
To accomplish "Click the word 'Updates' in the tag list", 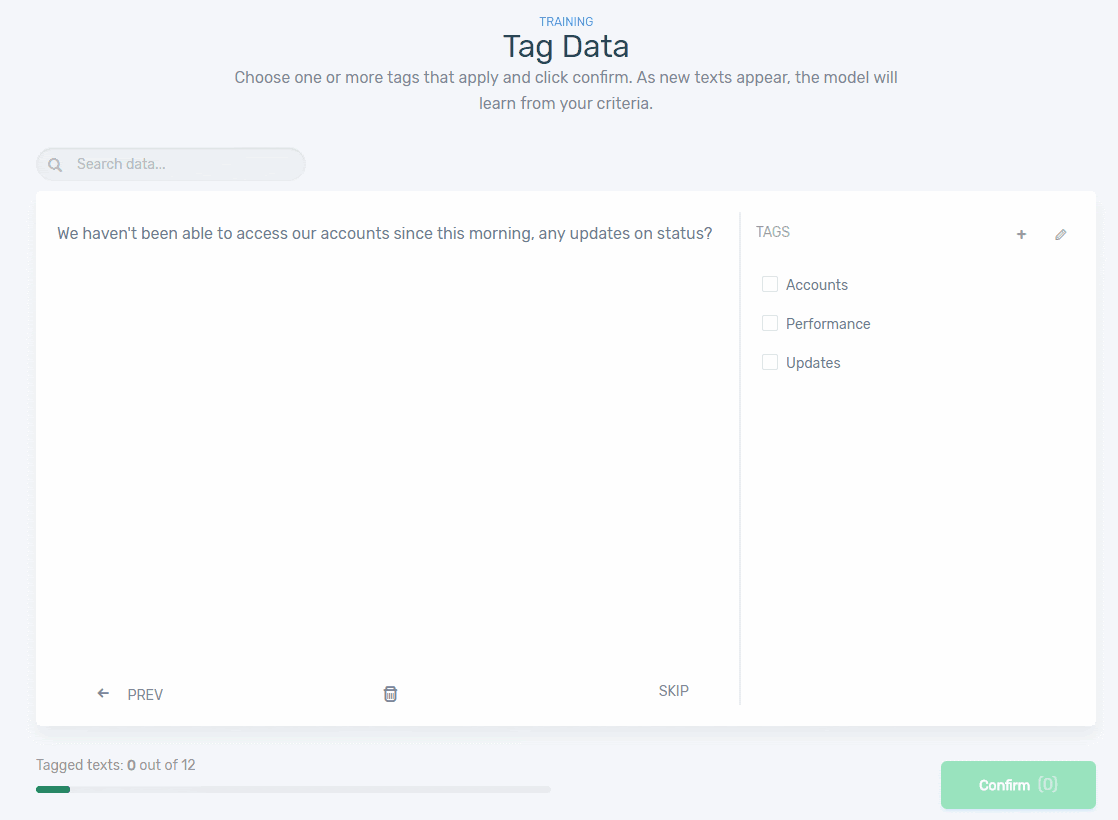I will [x=813, y=363].
